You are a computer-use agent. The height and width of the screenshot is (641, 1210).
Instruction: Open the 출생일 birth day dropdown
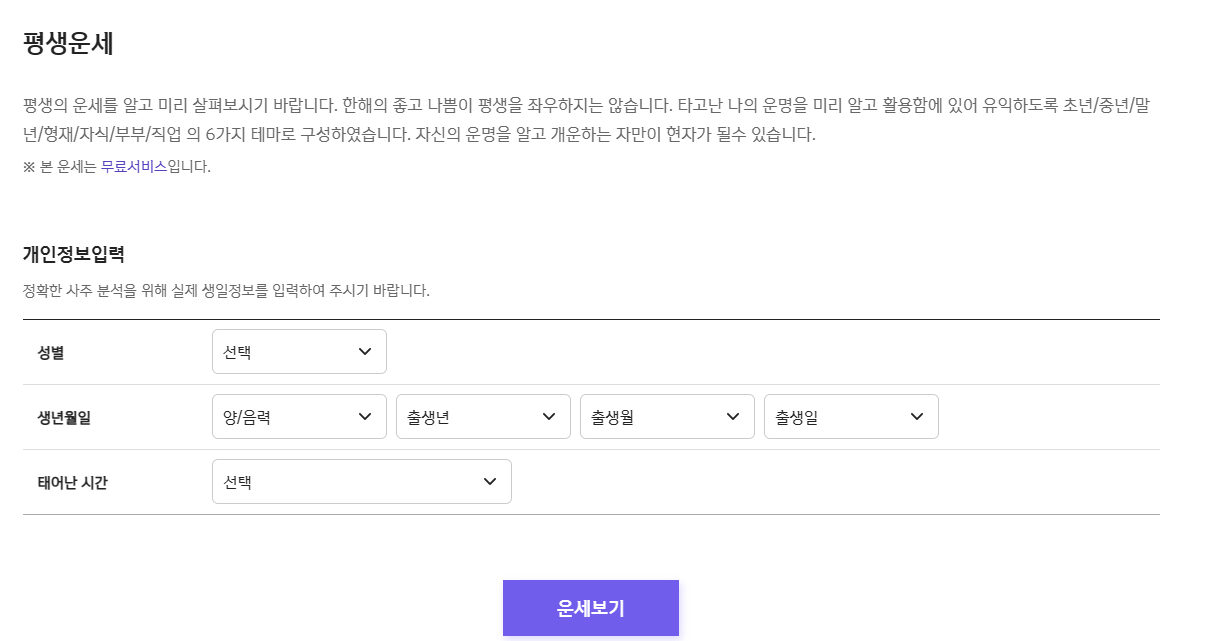coord(851,416)
